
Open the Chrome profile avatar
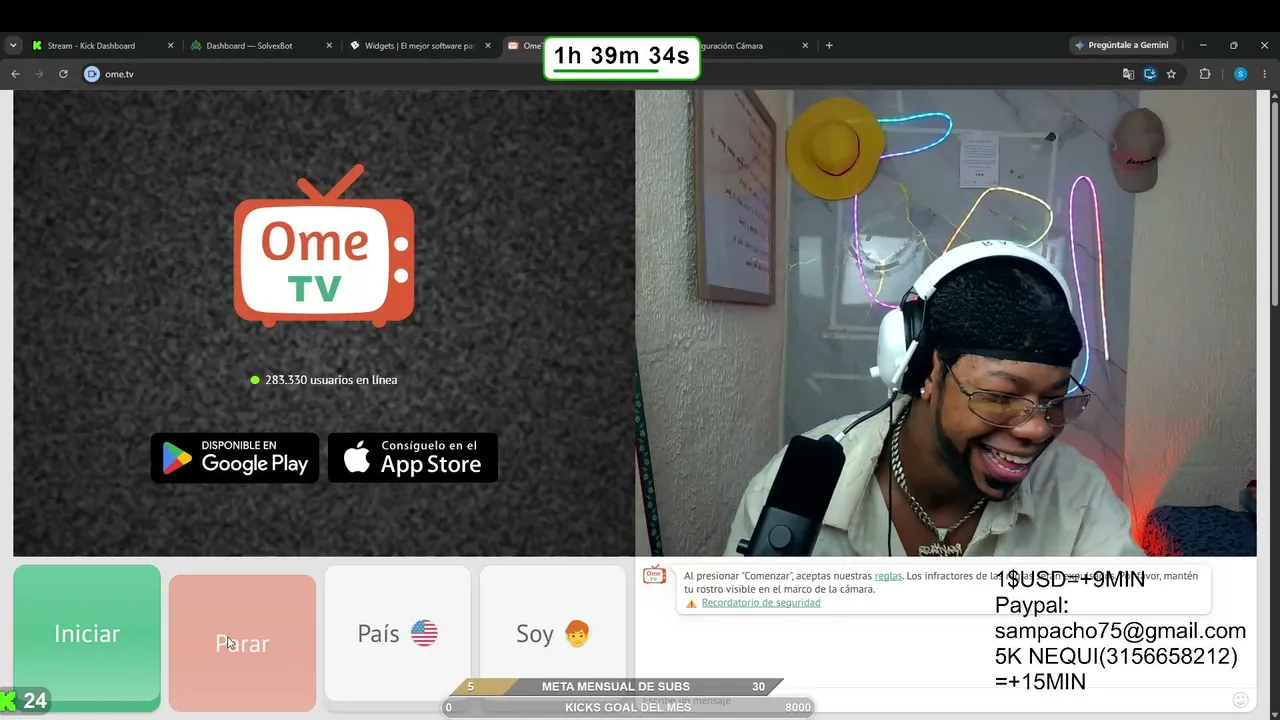click(1241, 74)
